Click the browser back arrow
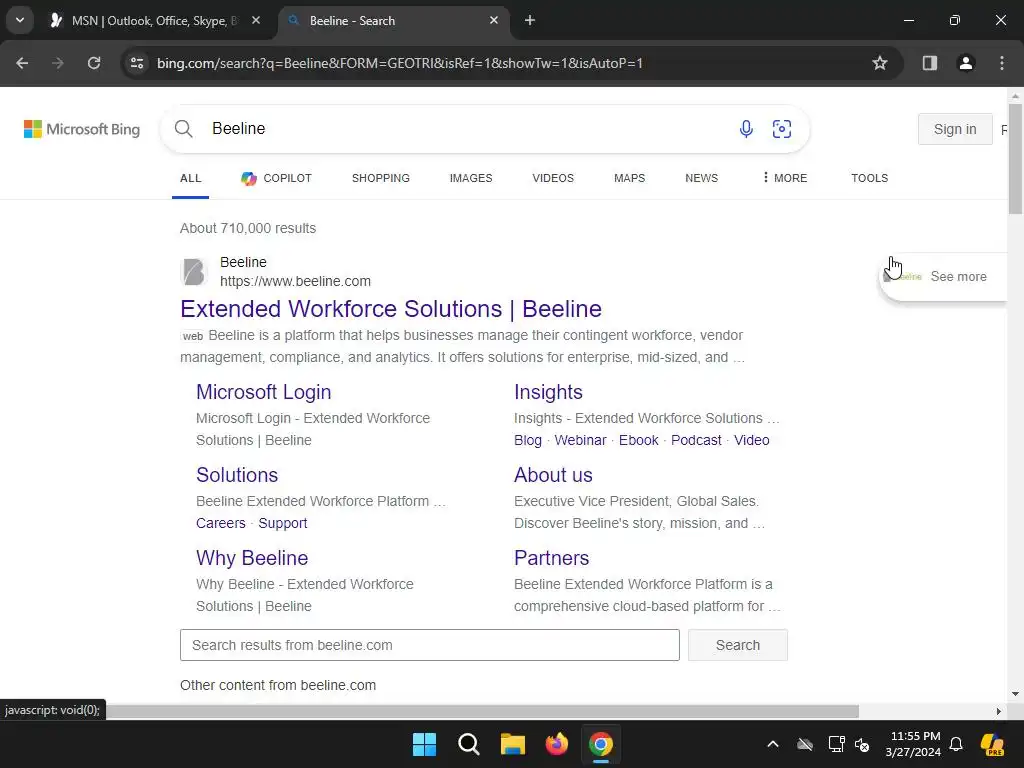Screen dimensions: 1024x768 point(22,63)
